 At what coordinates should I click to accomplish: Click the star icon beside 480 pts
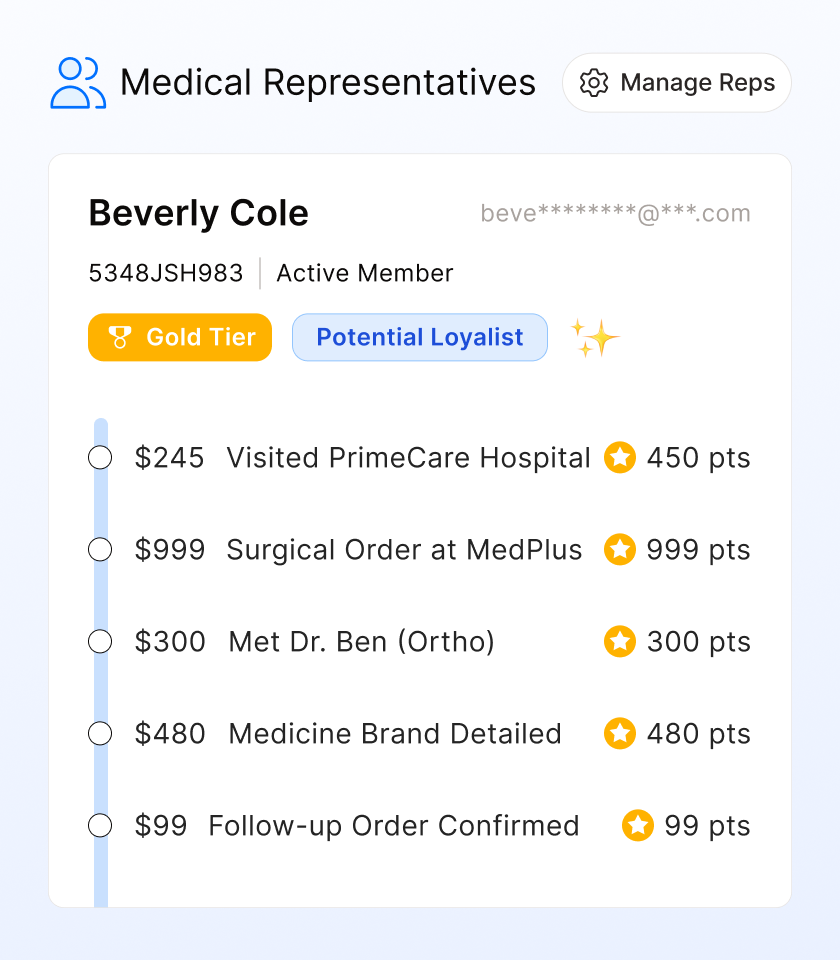pyautogui.click(x=620, y=734)
